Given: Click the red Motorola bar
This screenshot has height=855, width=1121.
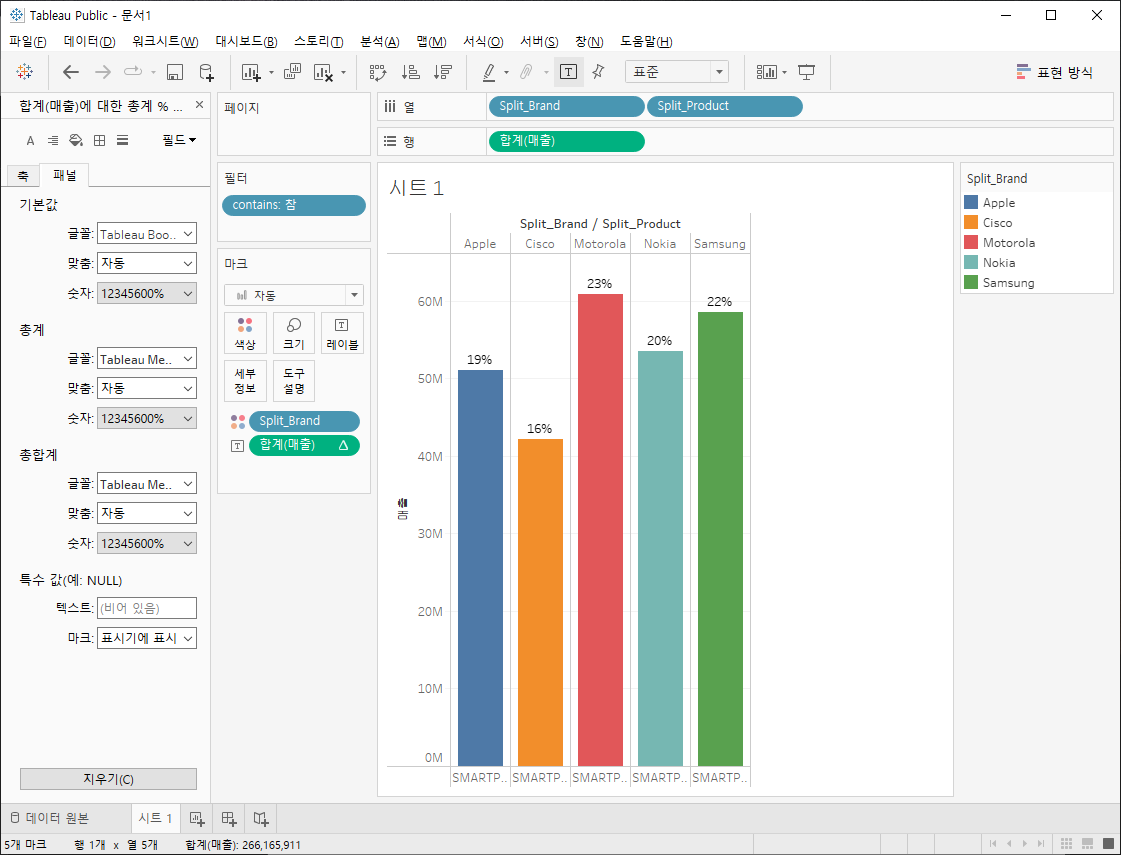Looking at the screenshot, I should pyautogui.click(x=600, y=530).
